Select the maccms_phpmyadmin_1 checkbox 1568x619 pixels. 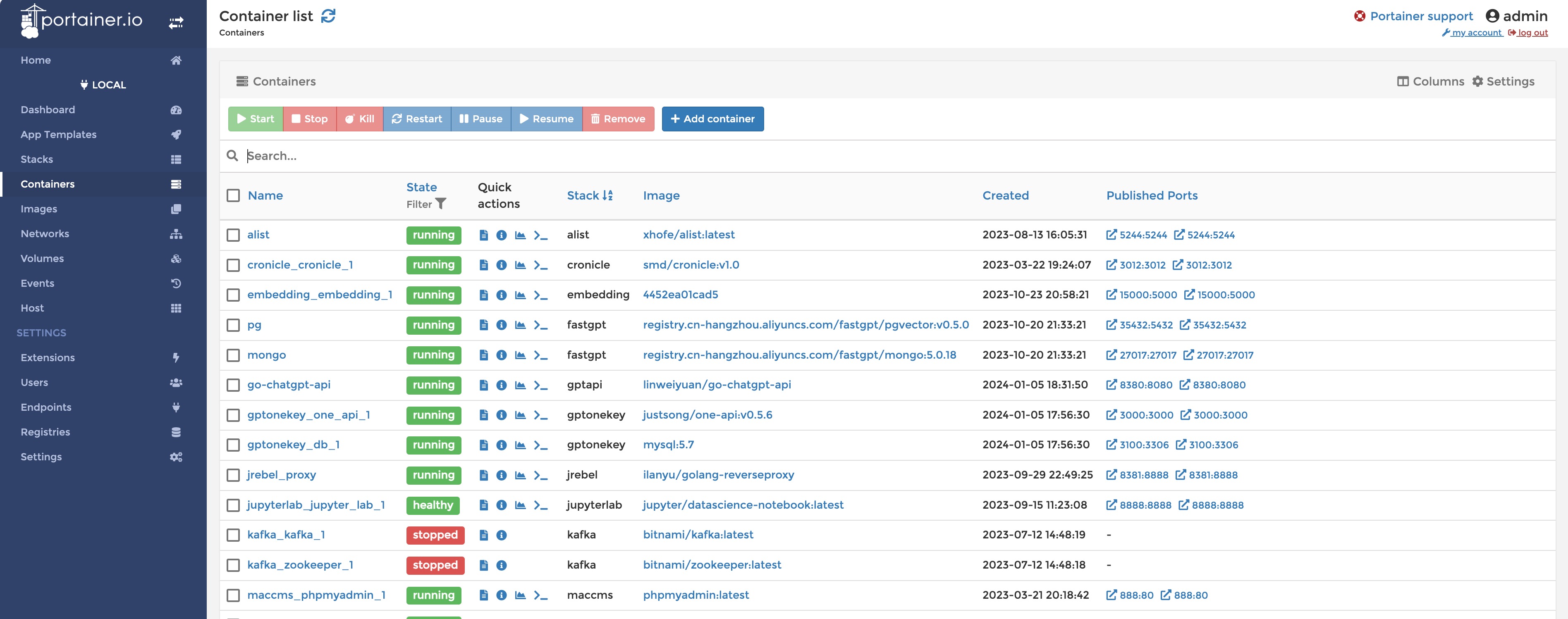(x=233, y=595)
